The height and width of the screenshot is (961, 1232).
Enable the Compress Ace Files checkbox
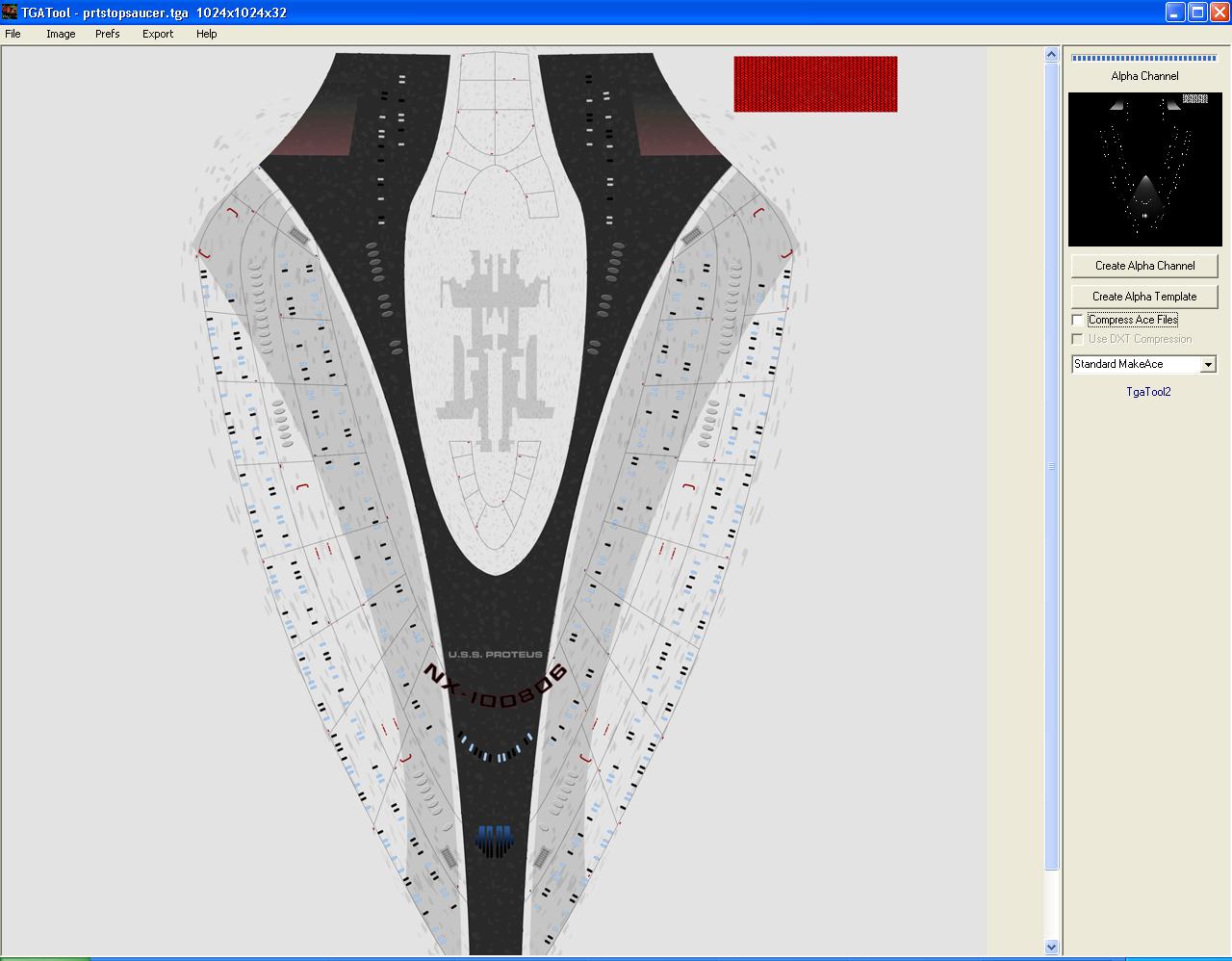point(1077,320)
